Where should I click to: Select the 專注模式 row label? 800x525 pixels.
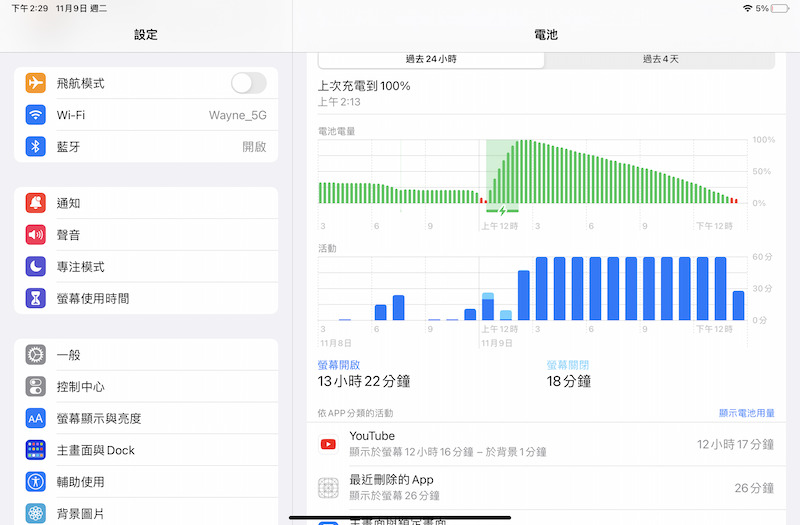pyautogui.click(x=81, y=267)
